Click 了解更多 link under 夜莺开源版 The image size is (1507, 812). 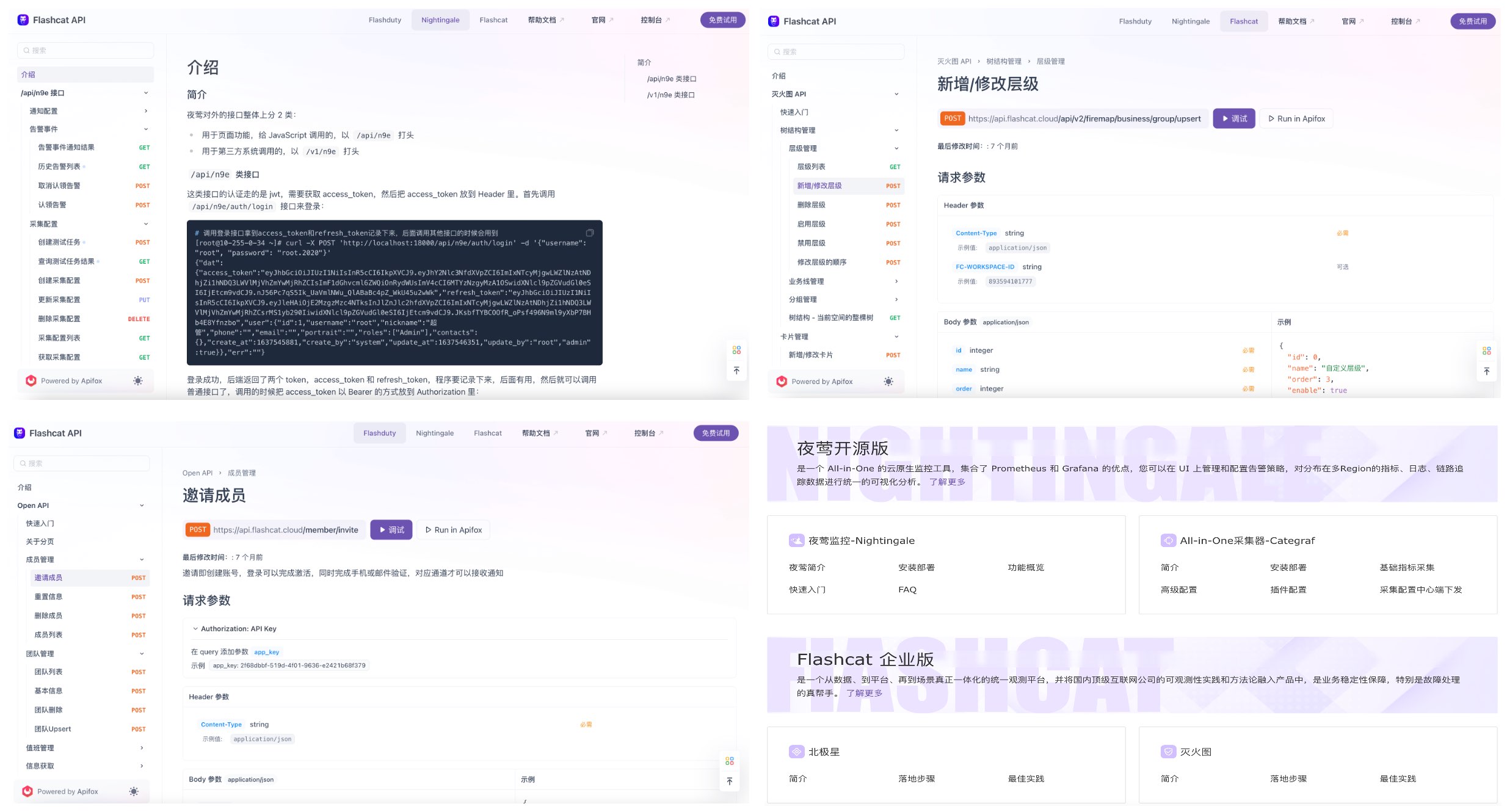[946, 482]
